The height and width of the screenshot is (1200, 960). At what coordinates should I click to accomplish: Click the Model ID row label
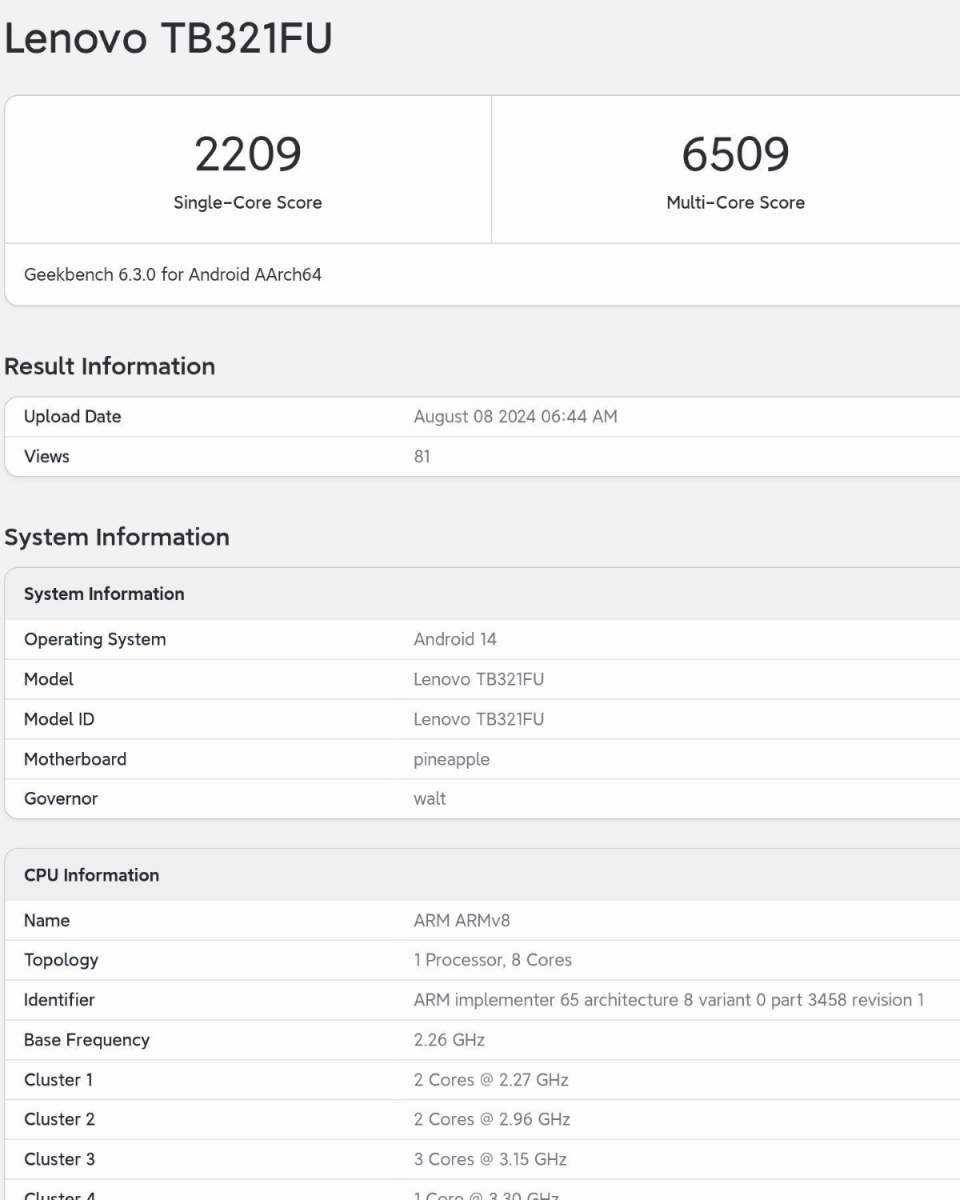click(59, 719)
